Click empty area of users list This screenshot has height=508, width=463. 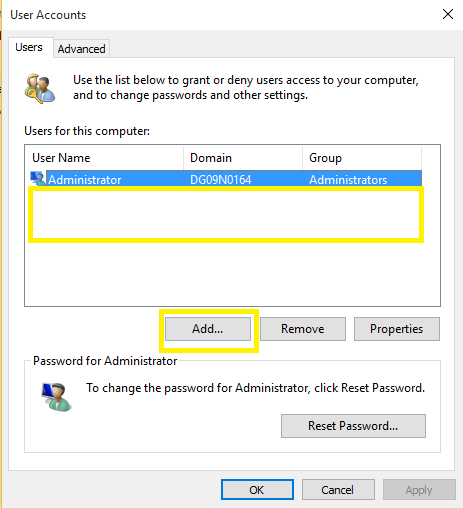(x=232, y=272)
